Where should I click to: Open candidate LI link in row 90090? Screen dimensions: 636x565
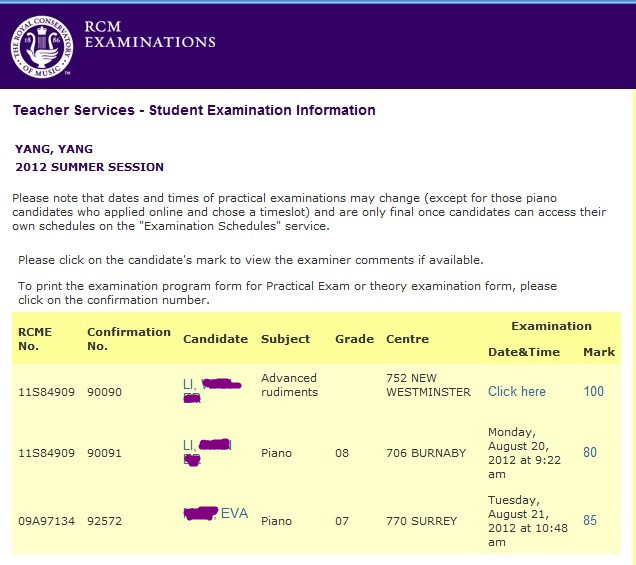(x=212, y=390)
